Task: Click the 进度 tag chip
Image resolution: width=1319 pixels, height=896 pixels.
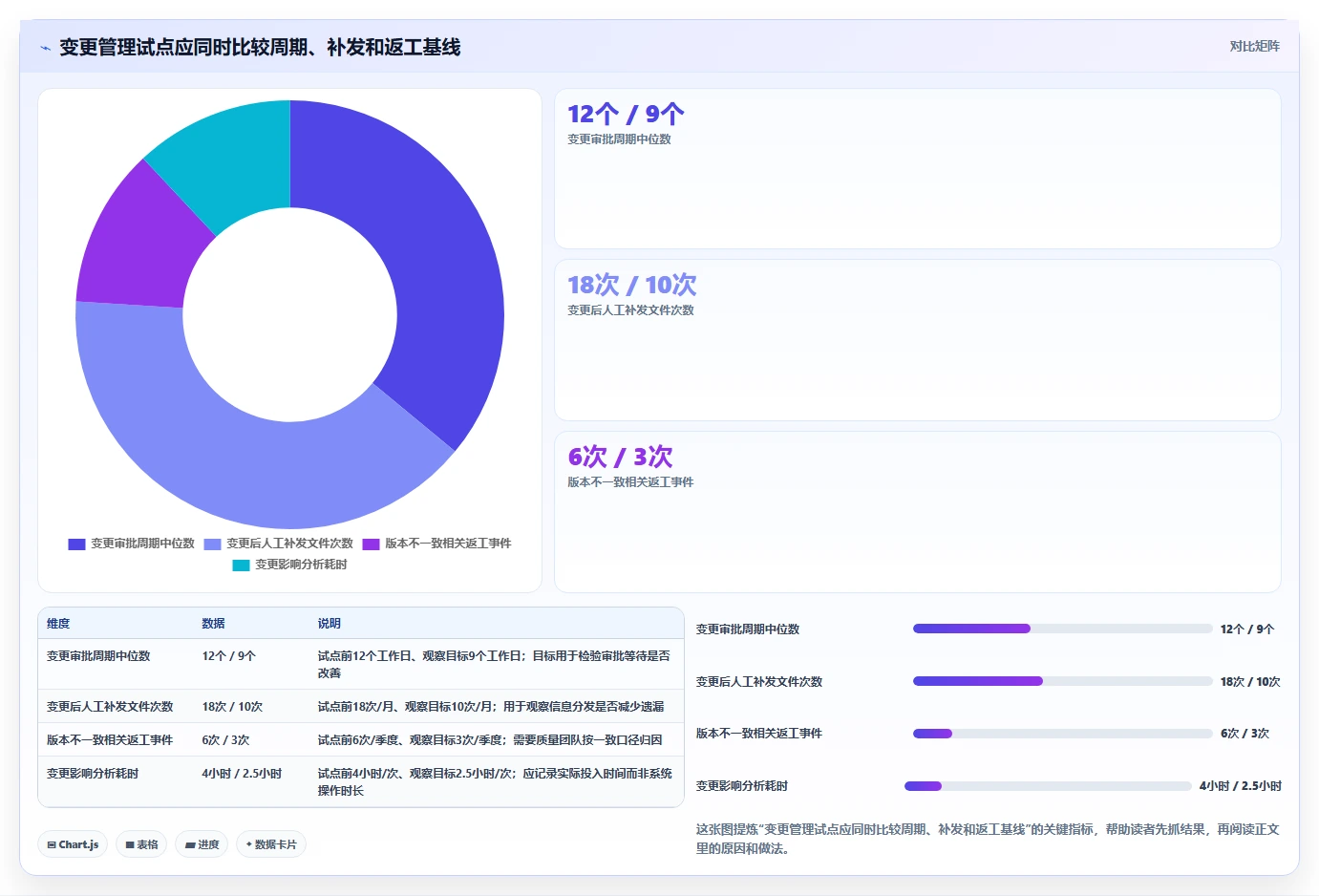Action: pyautogui.click(x=202, y=844)
